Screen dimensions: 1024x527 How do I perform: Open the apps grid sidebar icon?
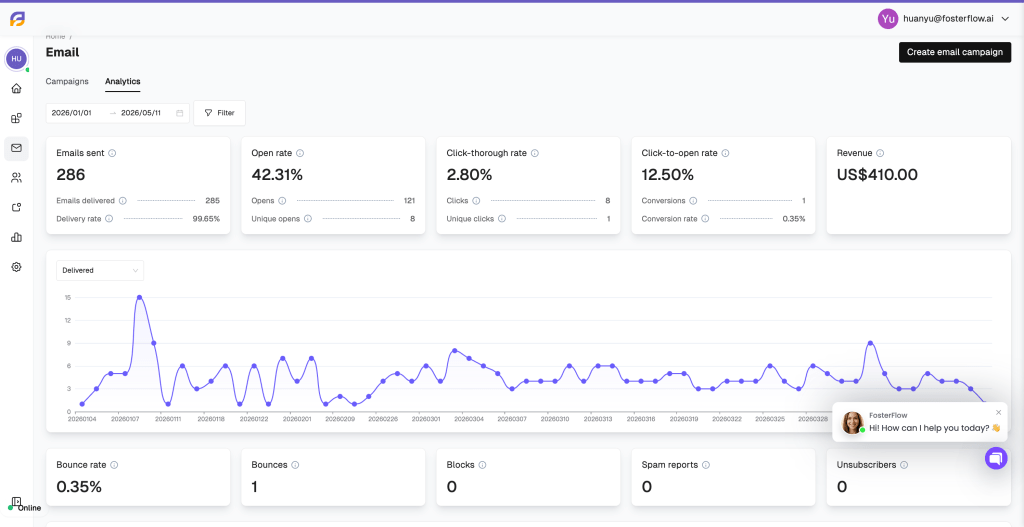(16, 118)
